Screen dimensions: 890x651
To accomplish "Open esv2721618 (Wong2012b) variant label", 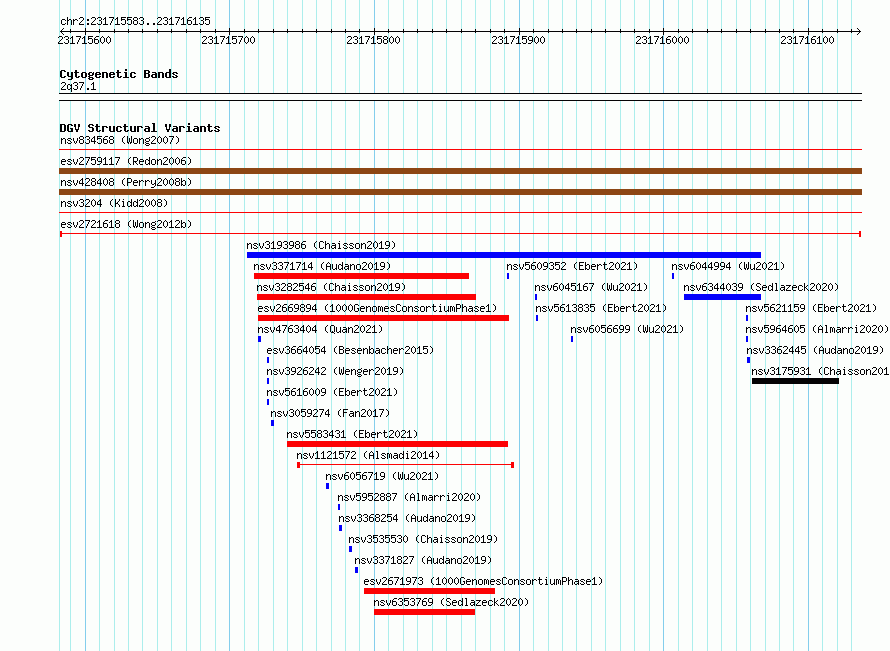I will click(x=126, y=224).
